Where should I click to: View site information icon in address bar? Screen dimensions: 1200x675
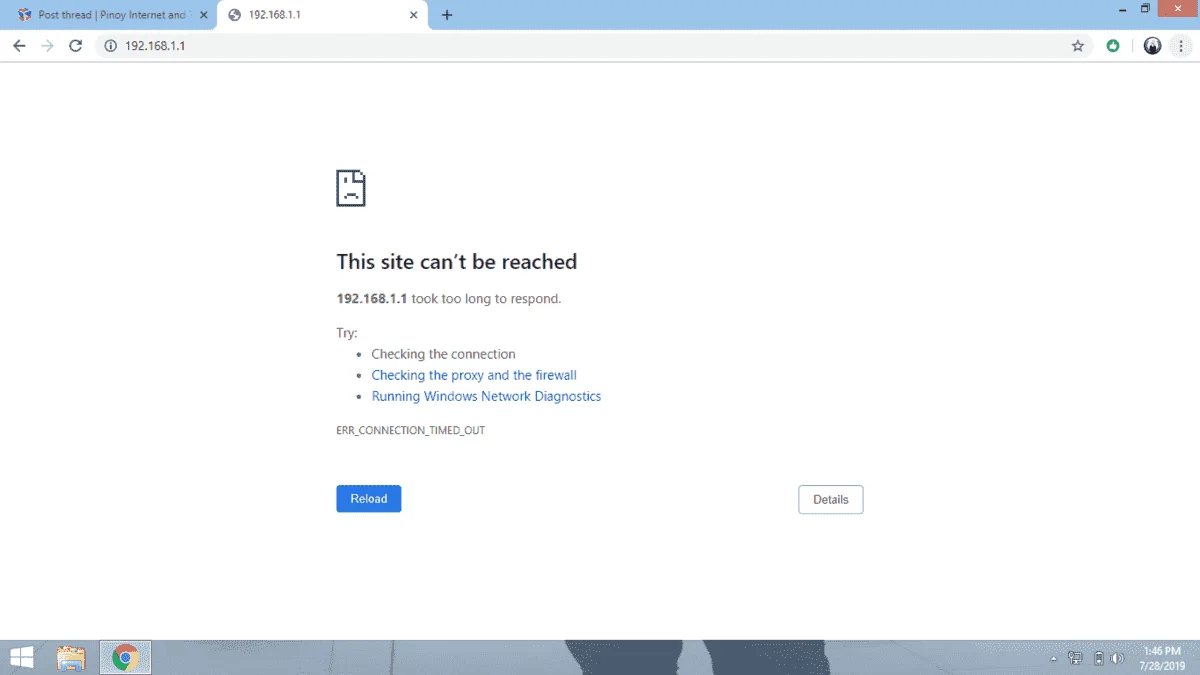[110, 46]
